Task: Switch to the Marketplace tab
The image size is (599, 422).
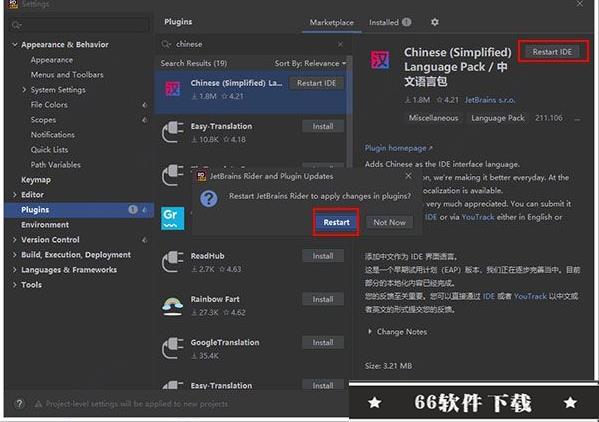Action: (x=332, y=23)
